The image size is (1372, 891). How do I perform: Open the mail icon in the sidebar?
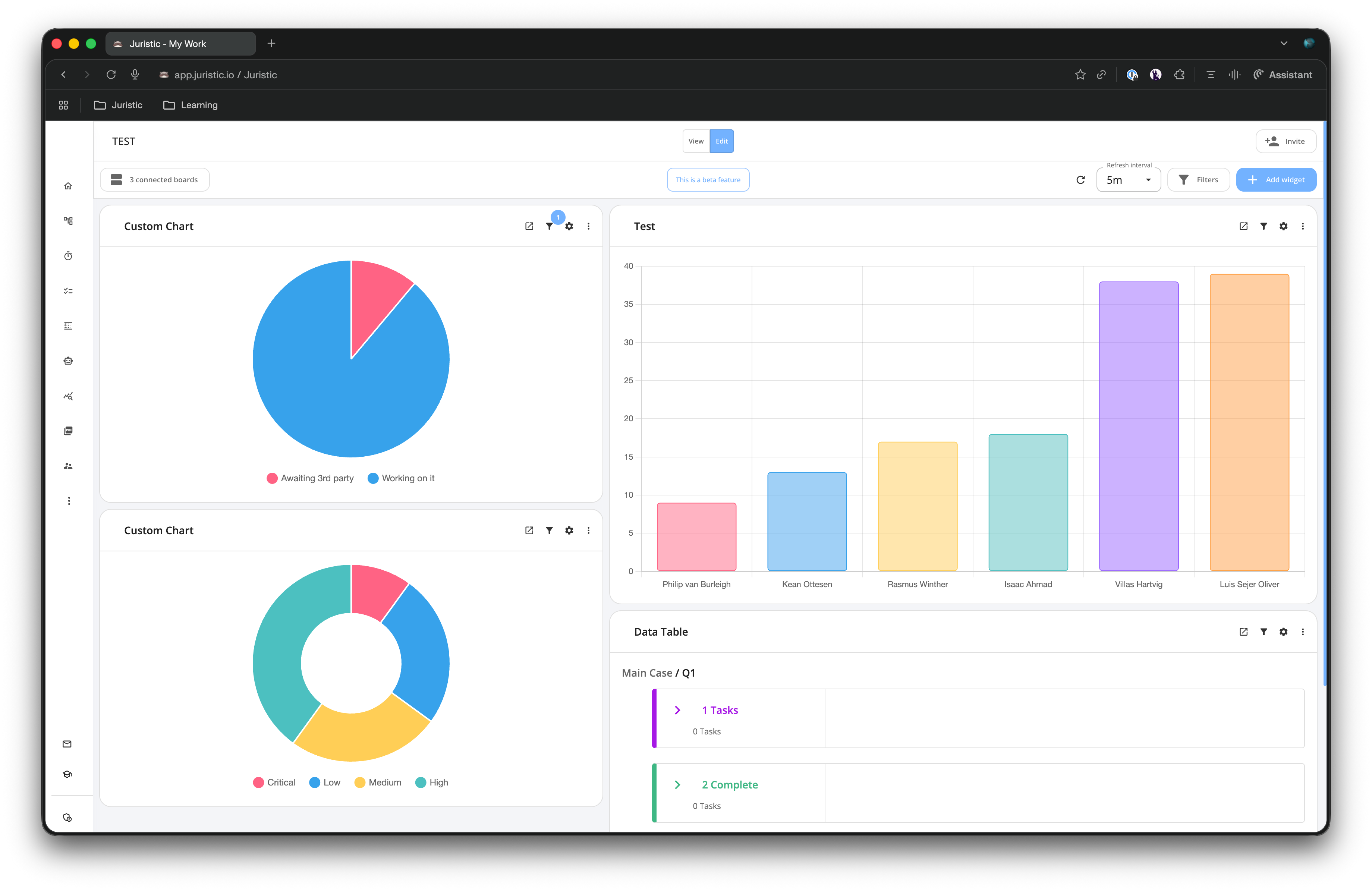pos(67,744)
